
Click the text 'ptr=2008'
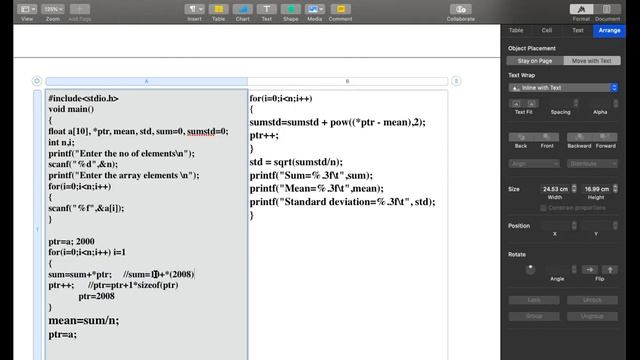96,296
